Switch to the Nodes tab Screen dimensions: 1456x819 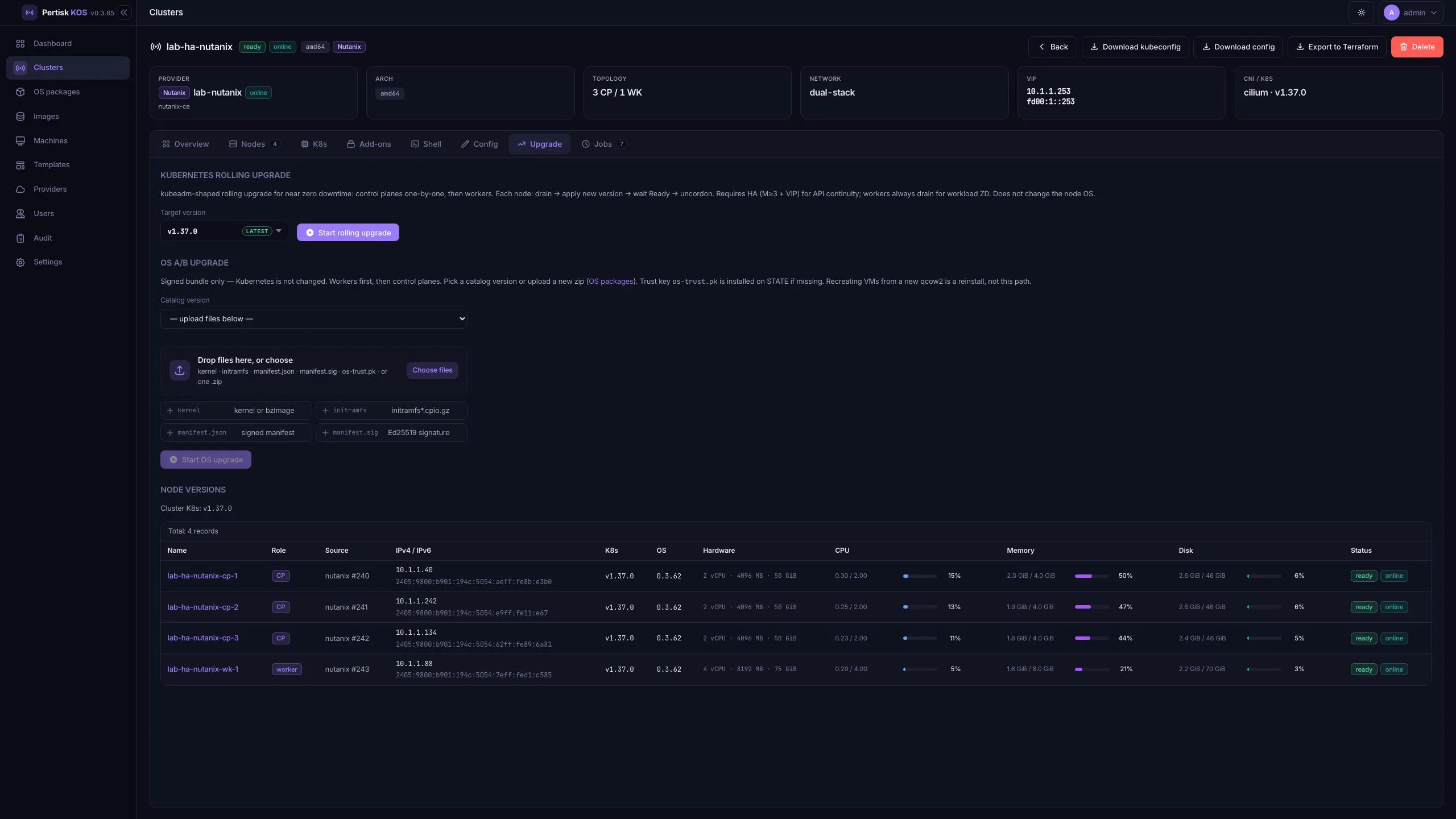[x=254, y=144]
